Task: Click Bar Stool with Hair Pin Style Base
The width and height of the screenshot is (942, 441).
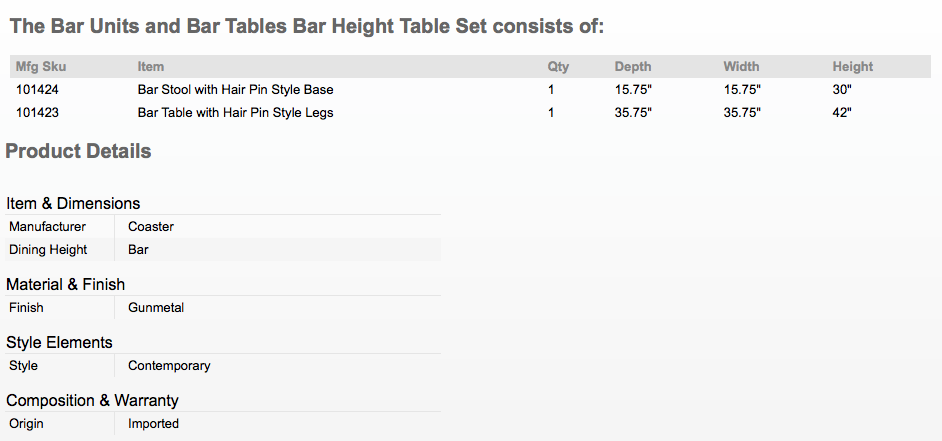Action: 236,90
